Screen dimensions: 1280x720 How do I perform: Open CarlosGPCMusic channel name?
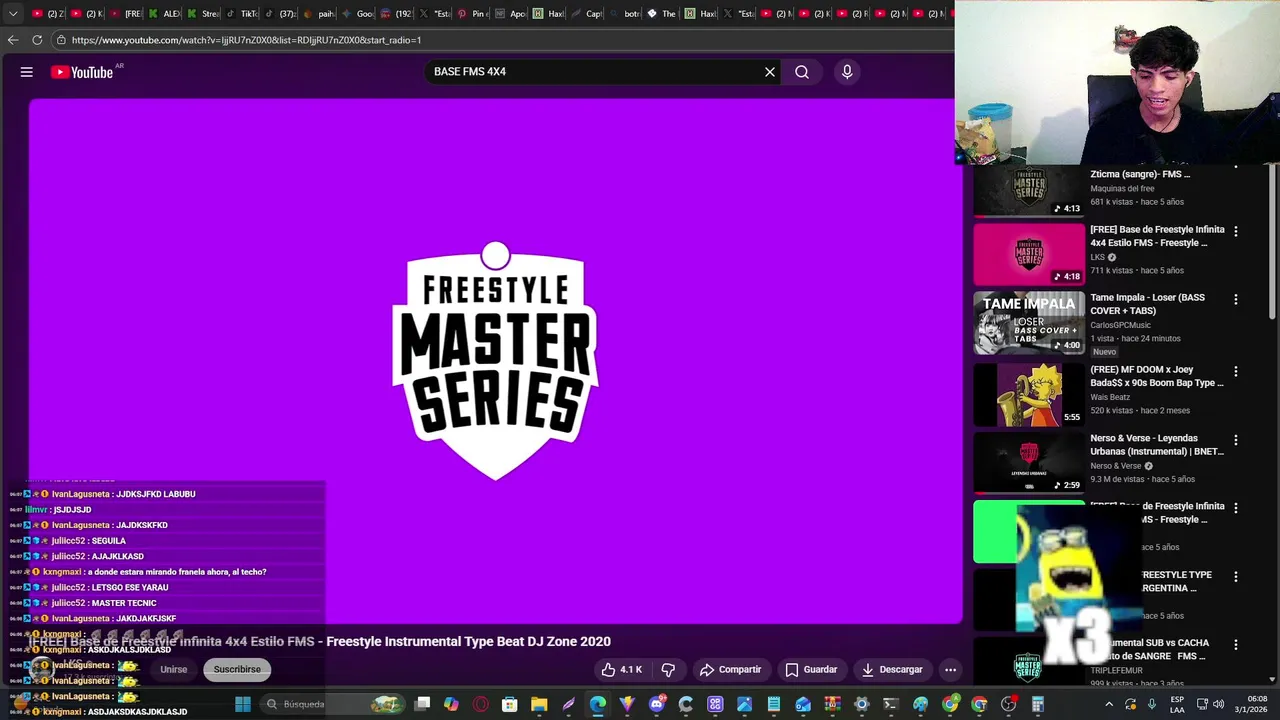click(x=1120, y=325)
